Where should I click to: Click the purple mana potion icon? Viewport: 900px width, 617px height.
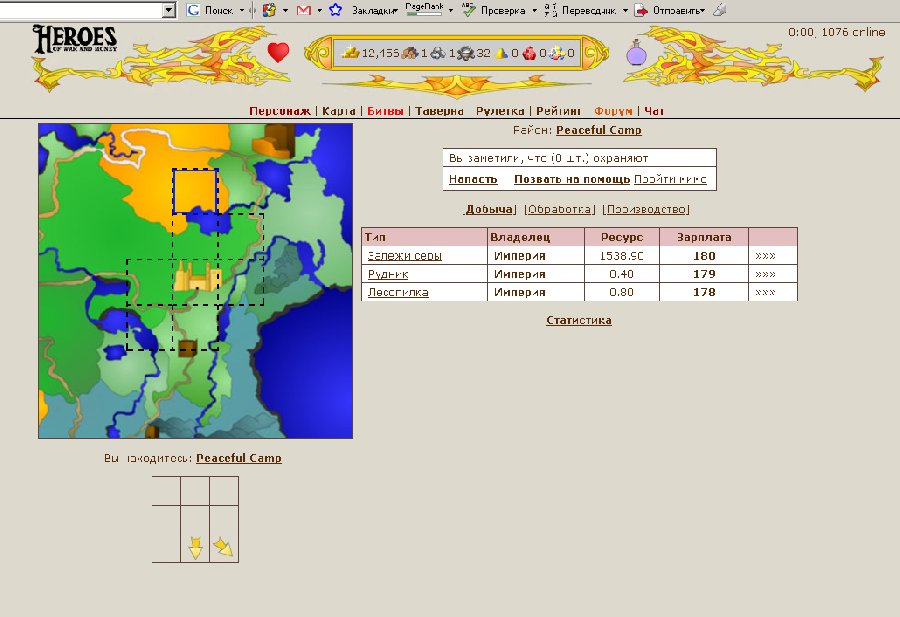point(636,52)
